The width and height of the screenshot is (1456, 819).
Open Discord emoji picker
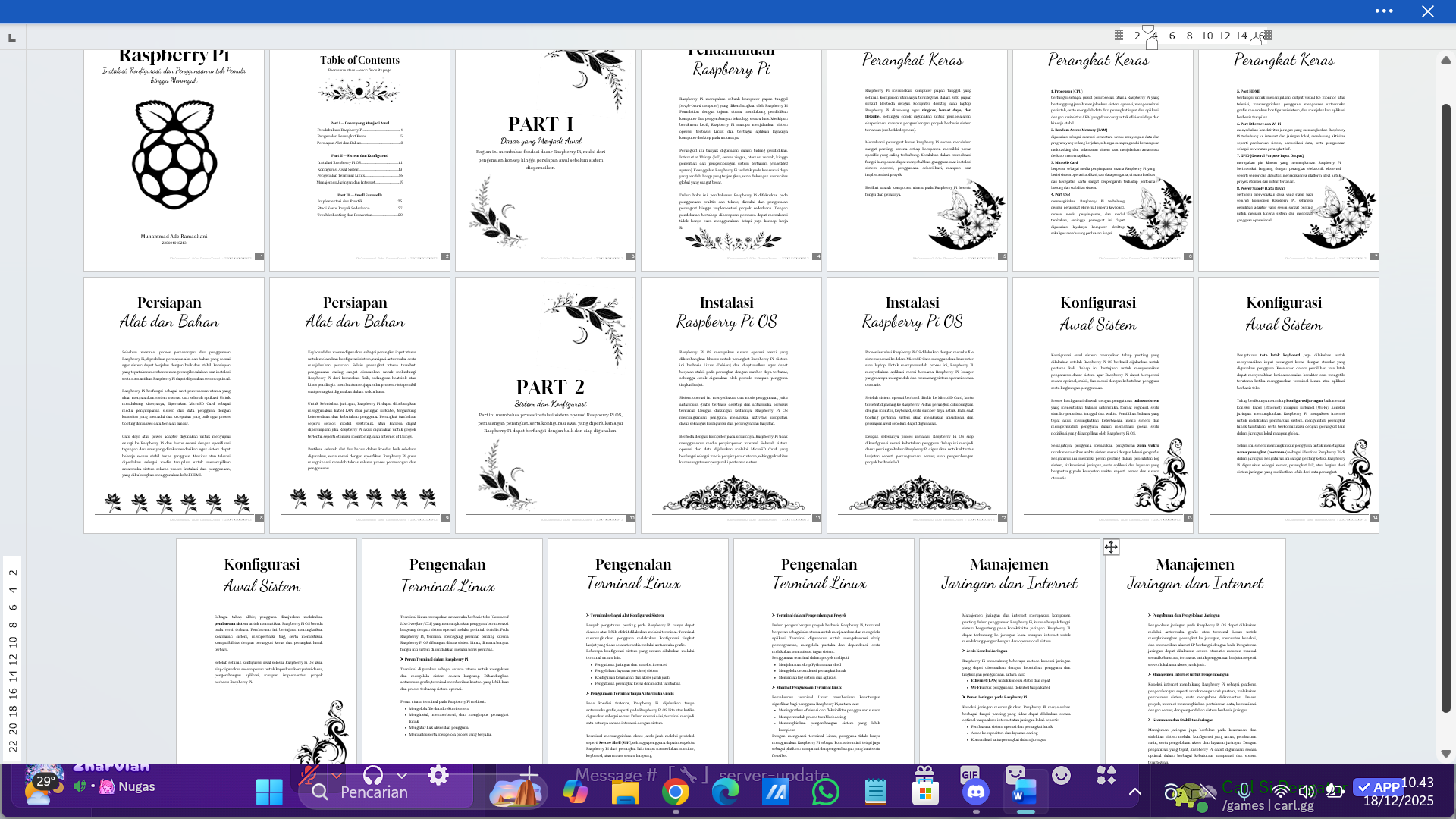1062,775
